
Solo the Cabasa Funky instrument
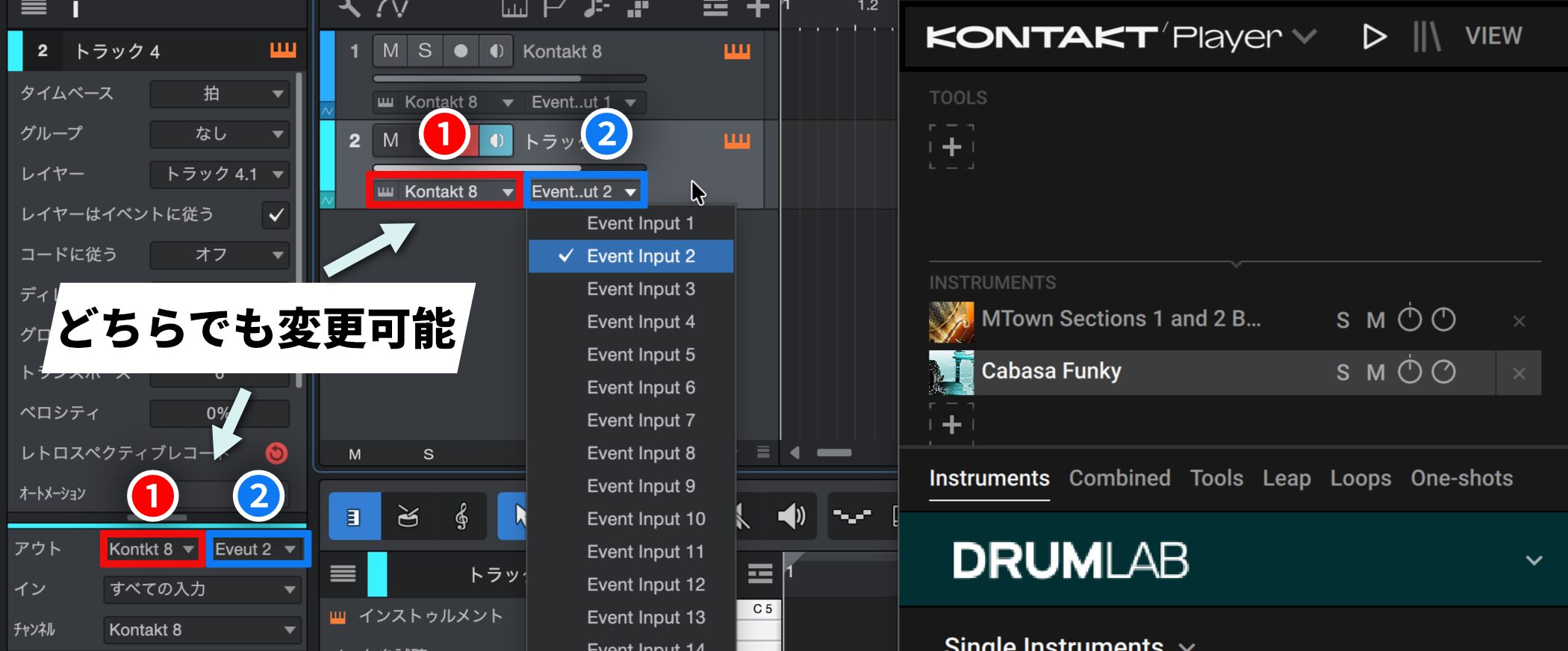(x=1343, y=373)
